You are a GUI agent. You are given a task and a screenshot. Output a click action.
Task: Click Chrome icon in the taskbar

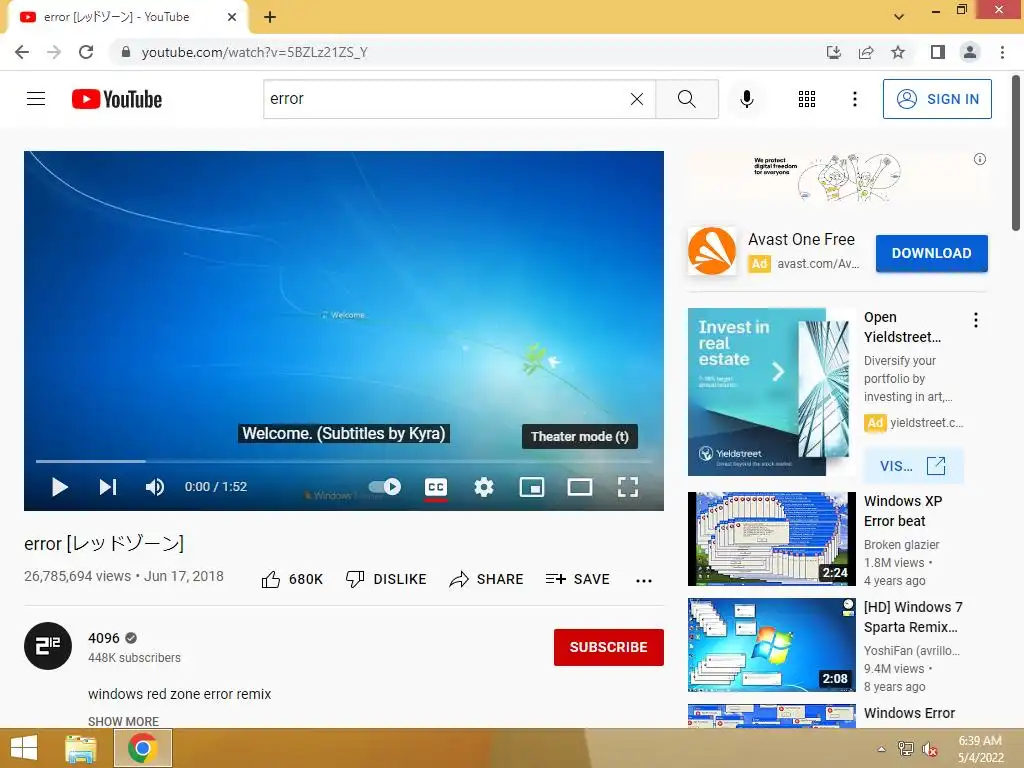143,748
